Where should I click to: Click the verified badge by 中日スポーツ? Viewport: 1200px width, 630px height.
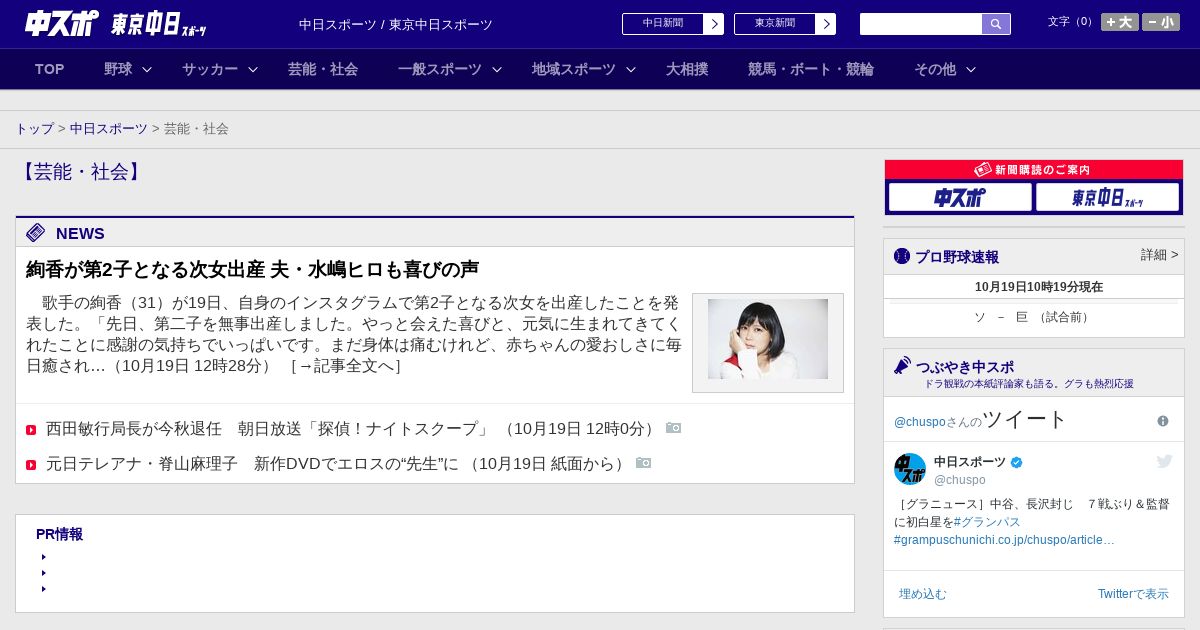(x=1017, y=462)
